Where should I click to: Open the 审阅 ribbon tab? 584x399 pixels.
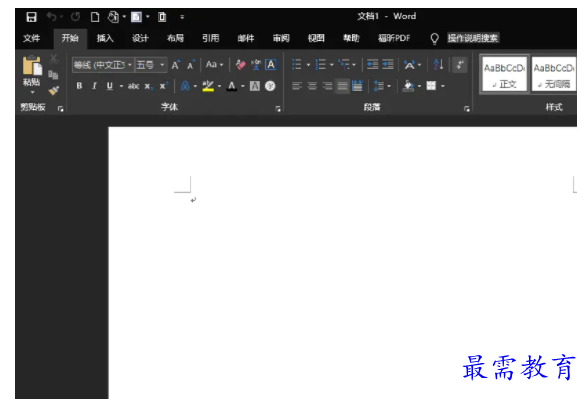281,38
